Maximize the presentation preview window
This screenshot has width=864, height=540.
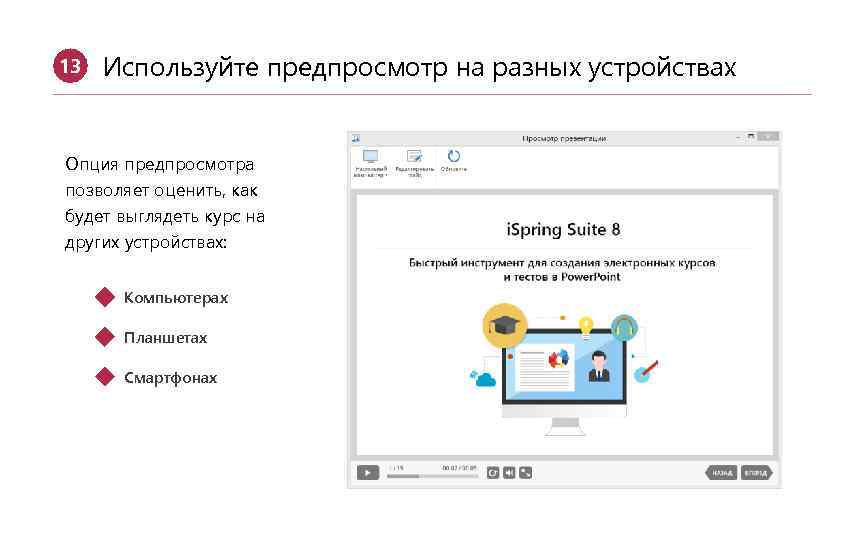[750, 136]
